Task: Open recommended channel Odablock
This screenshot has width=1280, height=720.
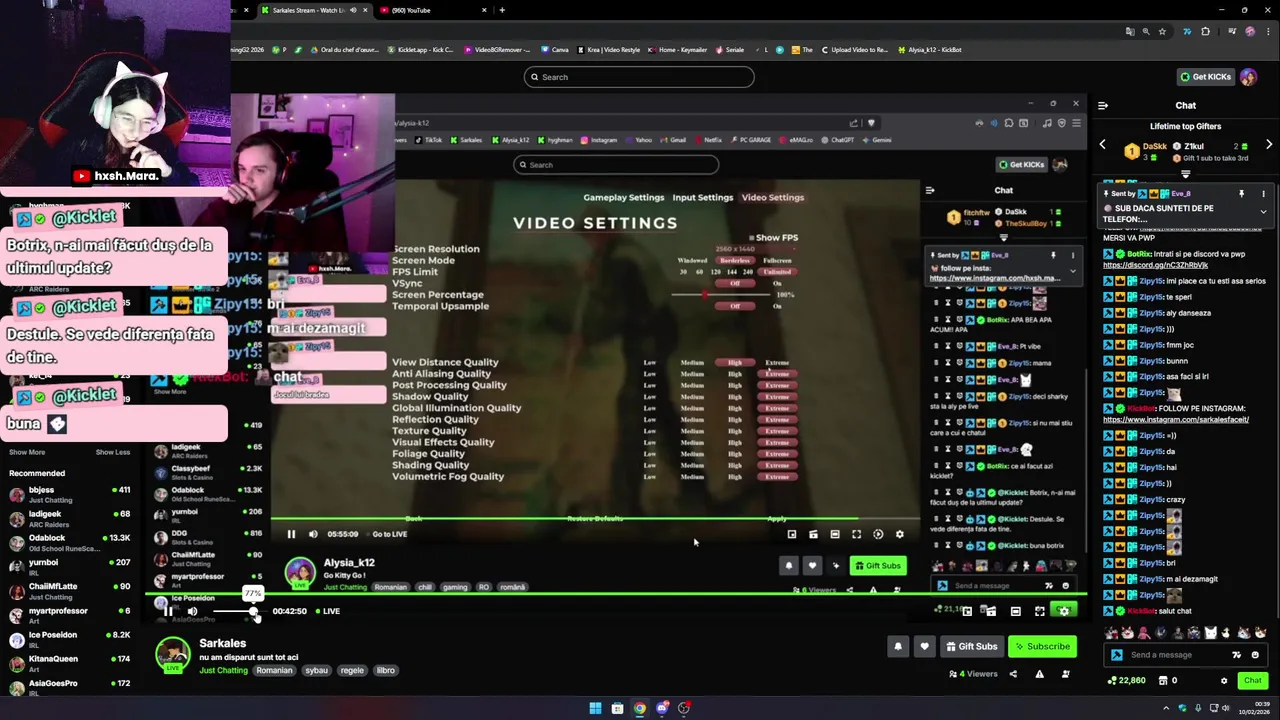Action: click(x=70, y=542)
